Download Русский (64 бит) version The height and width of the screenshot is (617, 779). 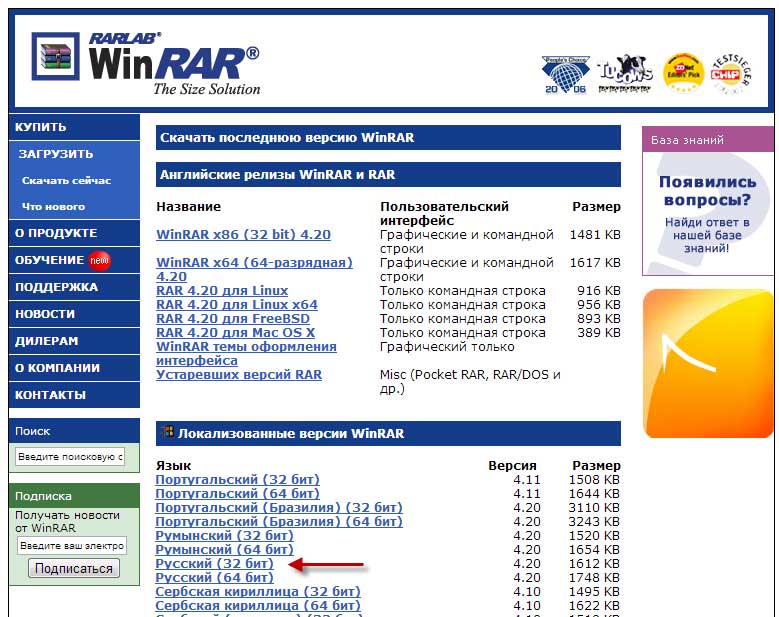215,577
